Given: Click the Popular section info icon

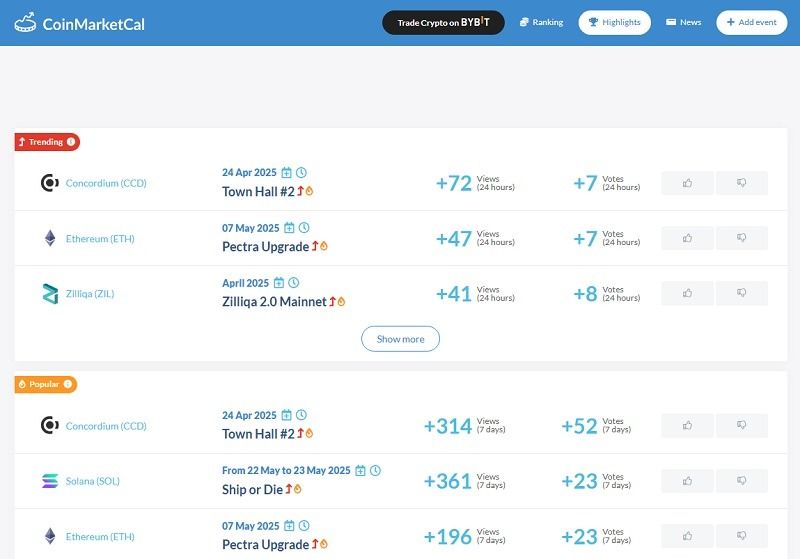Looking at the screenshot, I should 67,384.
